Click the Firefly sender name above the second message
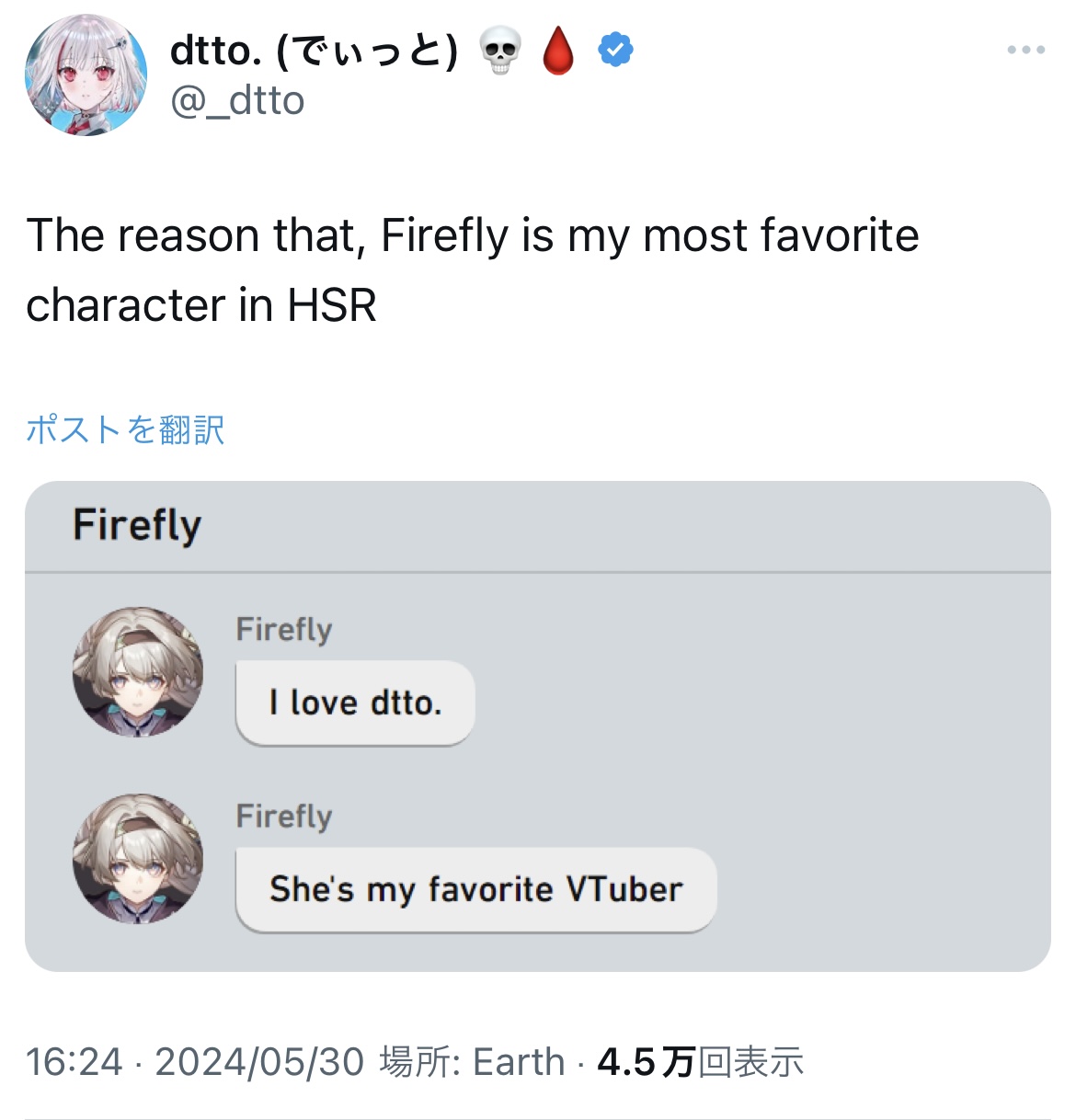 coord(283,817)
